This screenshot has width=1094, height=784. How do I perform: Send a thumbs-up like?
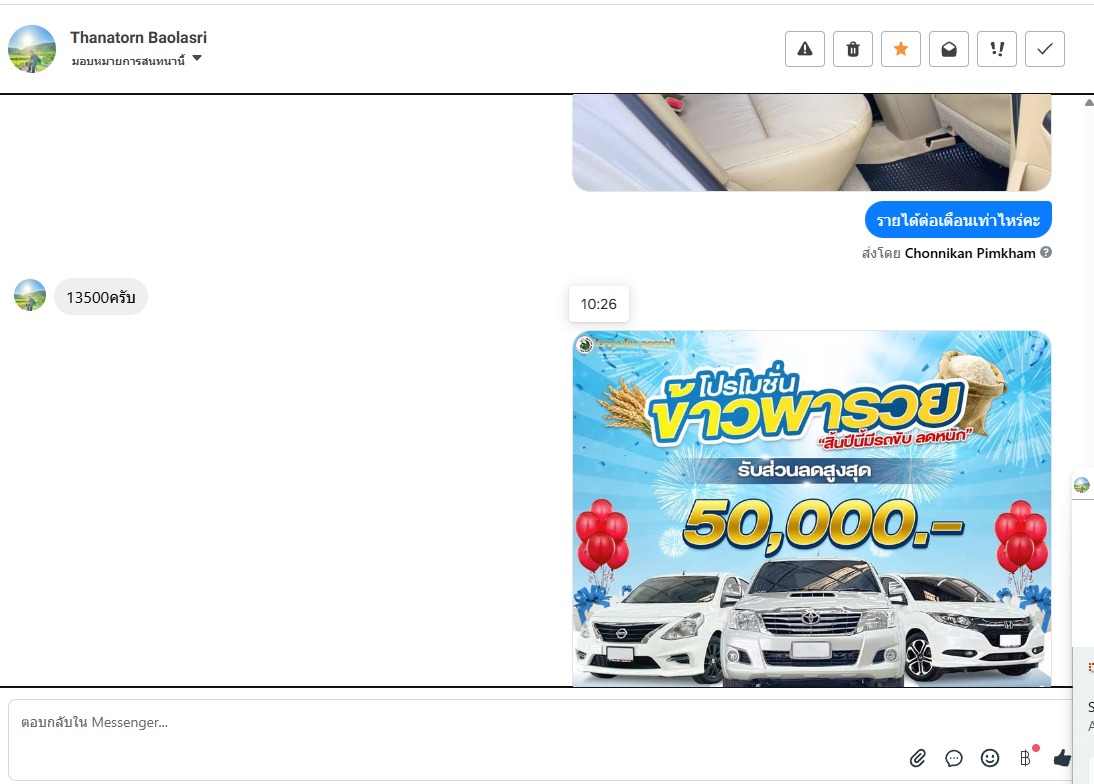[x=1062, y=758]
